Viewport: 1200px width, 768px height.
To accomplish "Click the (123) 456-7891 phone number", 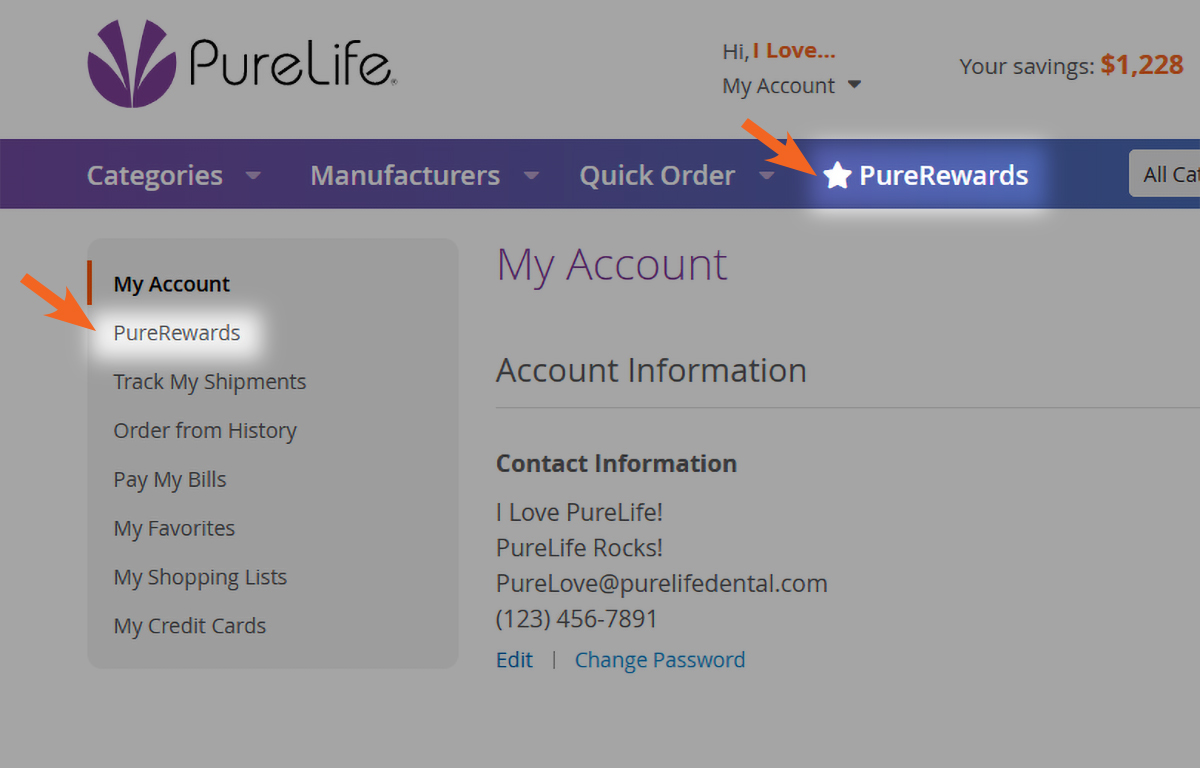I will [x=577, y=619].
